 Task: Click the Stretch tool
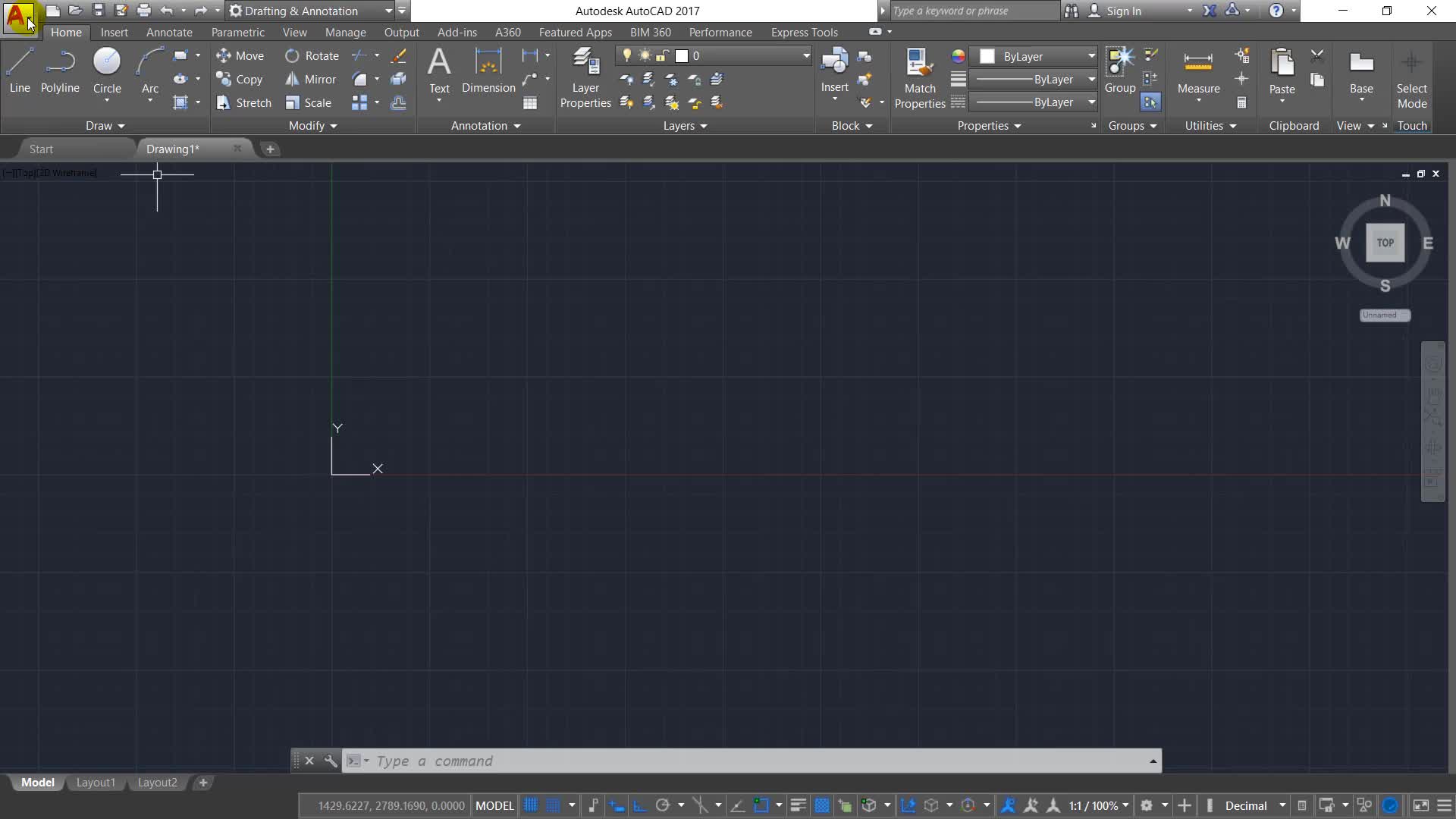tap(243, 102)
